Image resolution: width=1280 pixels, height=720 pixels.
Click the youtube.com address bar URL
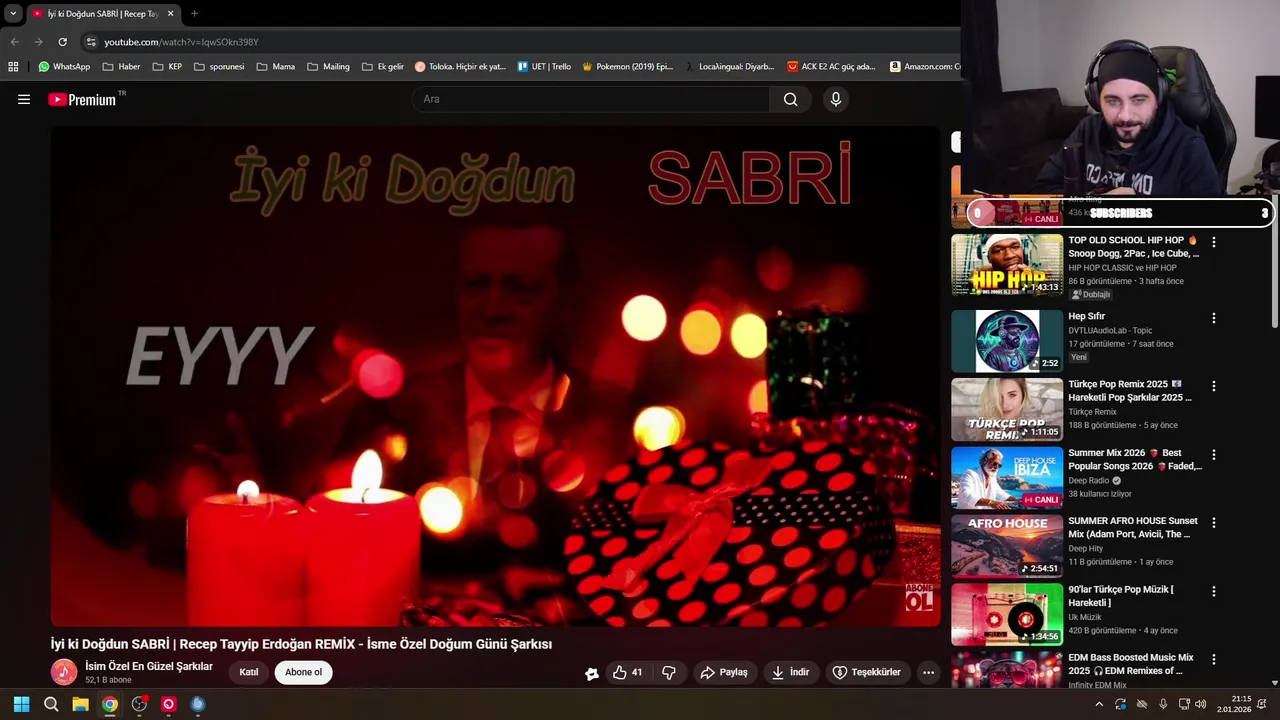(181, 42)
